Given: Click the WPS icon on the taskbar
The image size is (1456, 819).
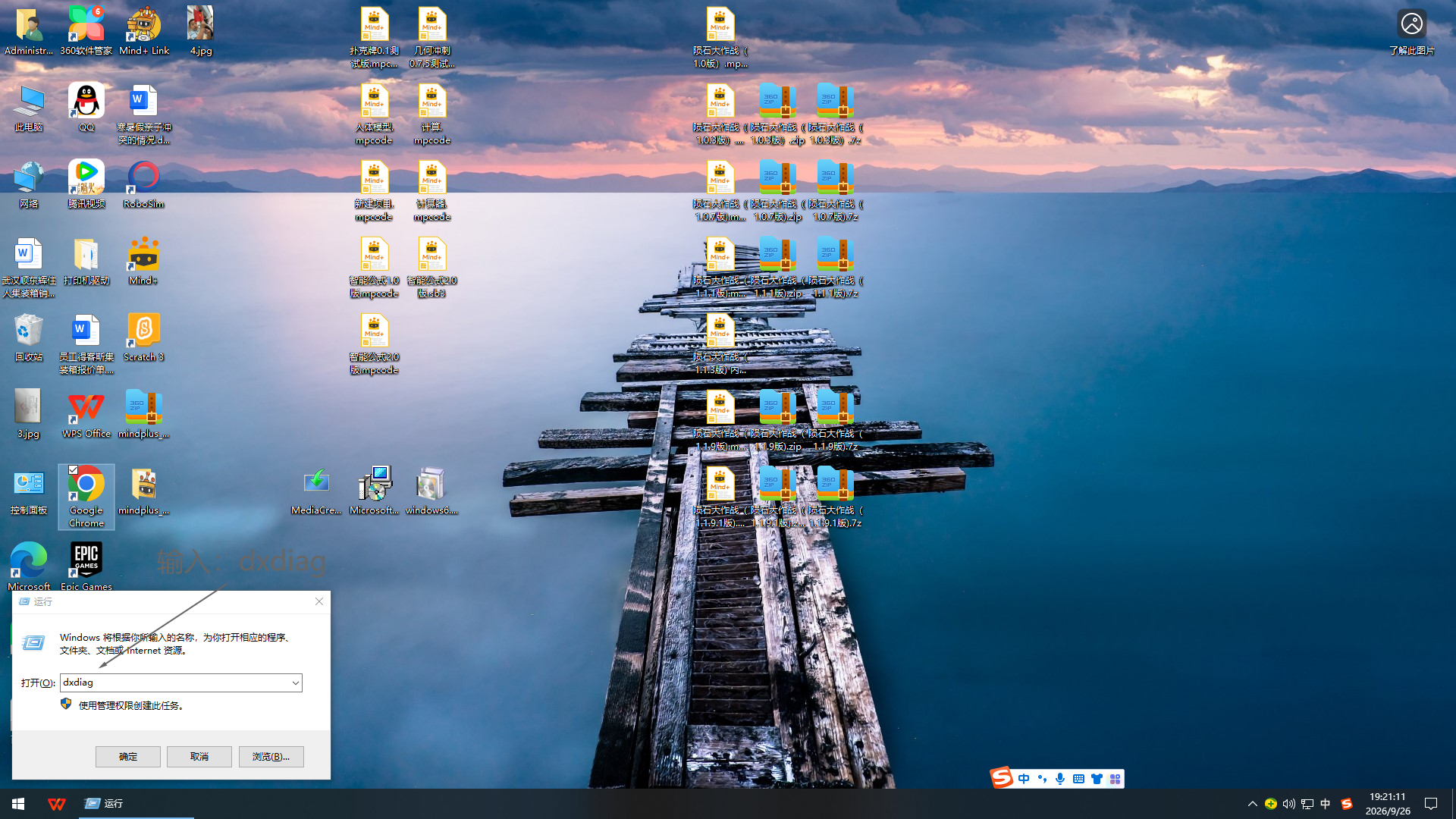Looking at the screenshot, I should click(x=57, y=804).
